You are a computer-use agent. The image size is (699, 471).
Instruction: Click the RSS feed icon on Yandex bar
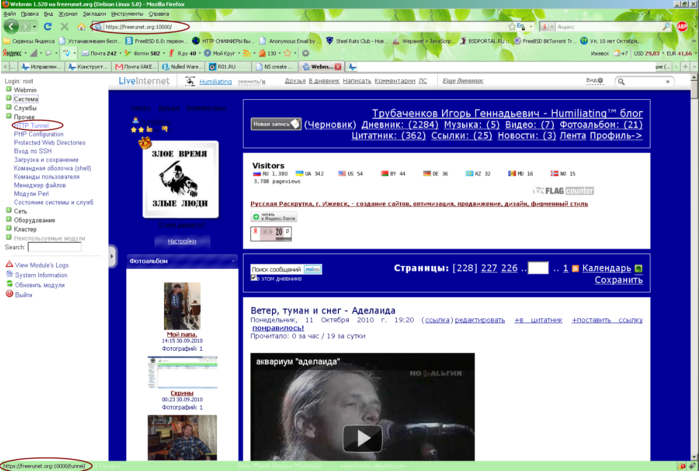246,53
